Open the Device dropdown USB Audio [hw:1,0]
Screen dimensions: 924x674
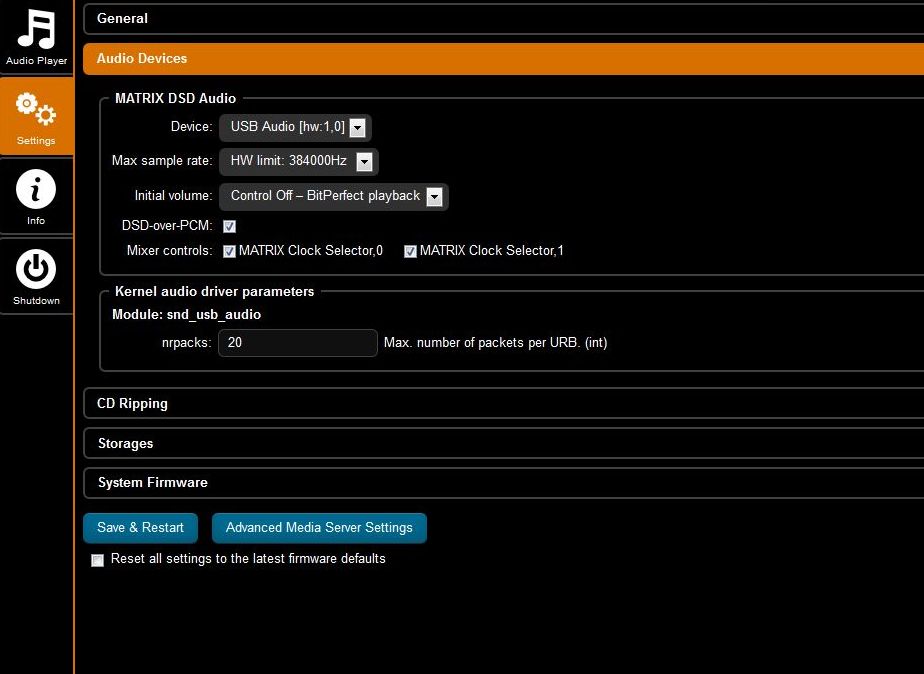pos(295,127)
